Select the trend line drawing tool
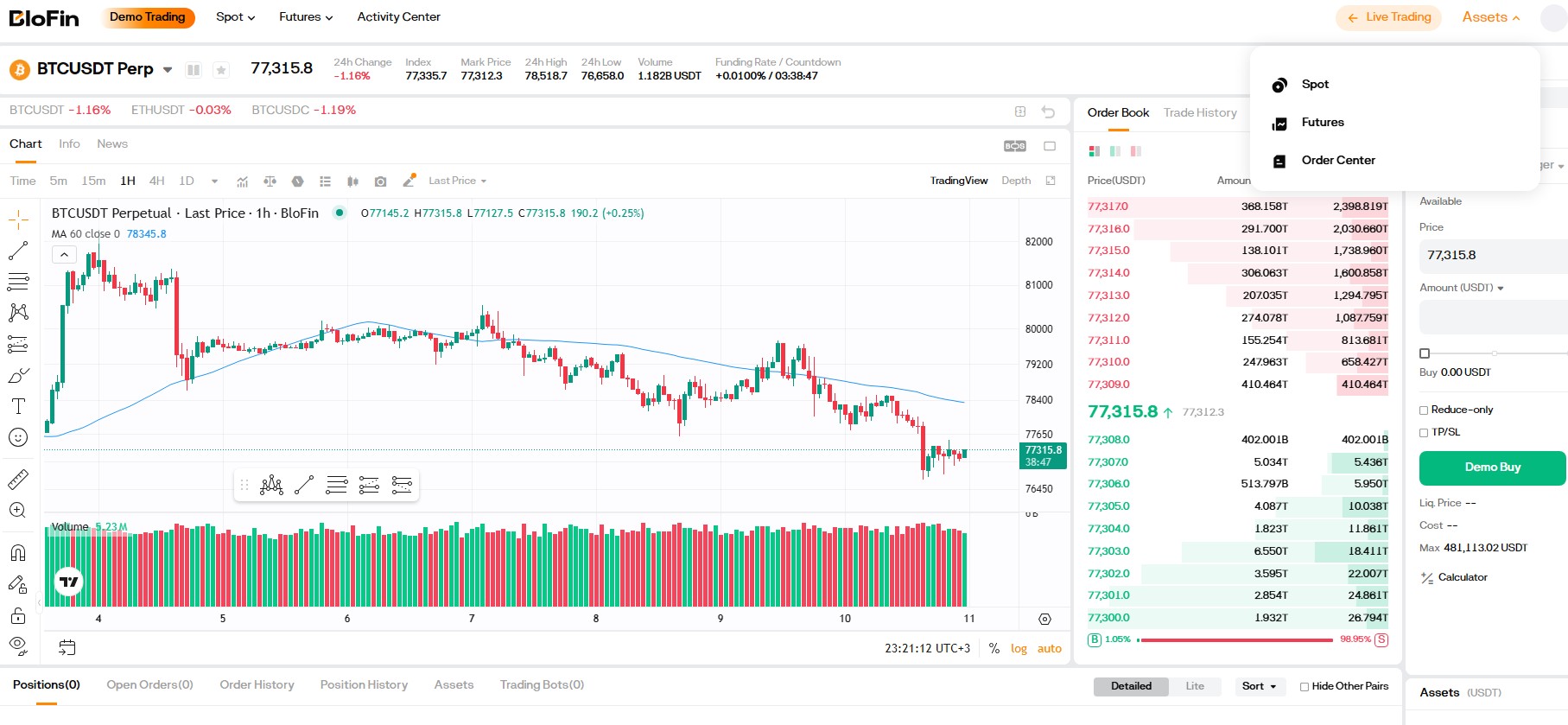 18,251
